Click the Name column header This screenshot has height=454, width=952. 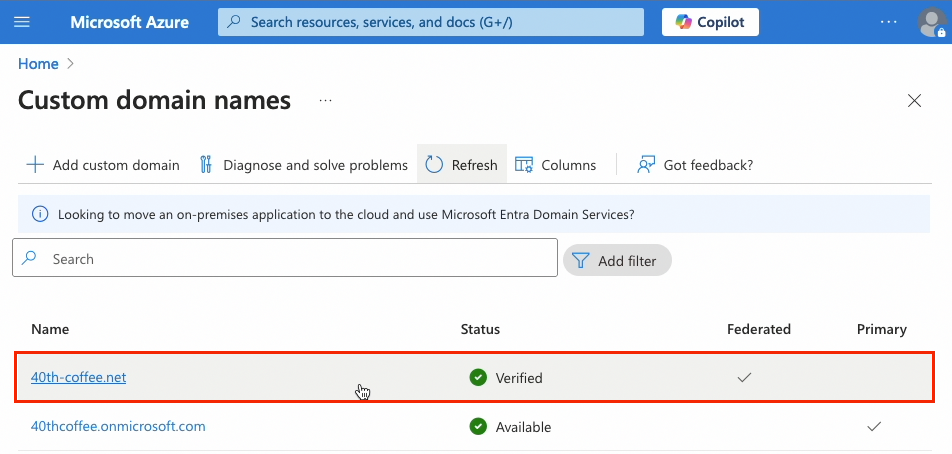(50, 329)
